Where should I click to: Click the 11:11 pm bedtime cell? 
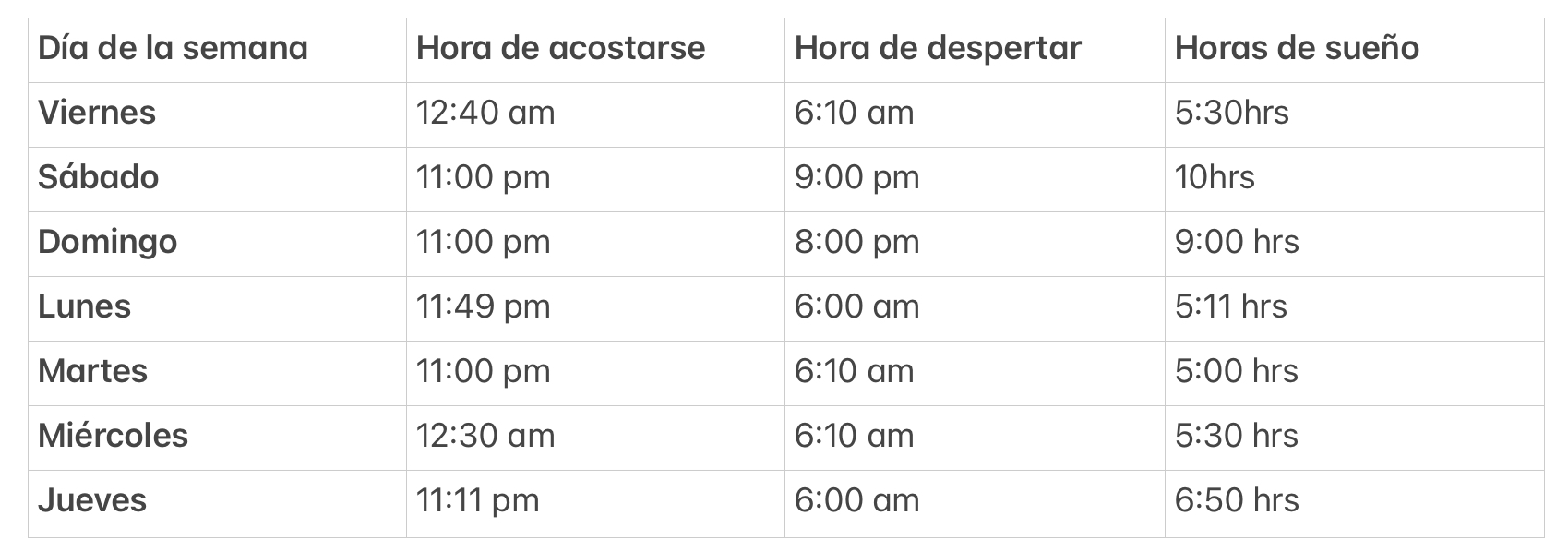pyautogui.click(x=477, y=500)
